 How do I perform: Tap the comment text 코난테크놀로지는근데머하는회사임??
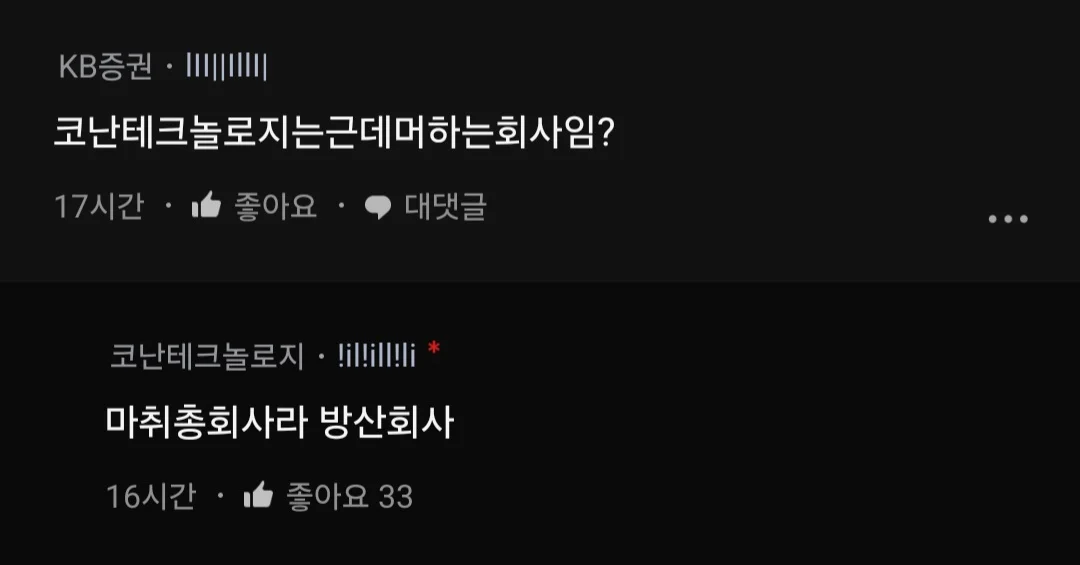333,132
